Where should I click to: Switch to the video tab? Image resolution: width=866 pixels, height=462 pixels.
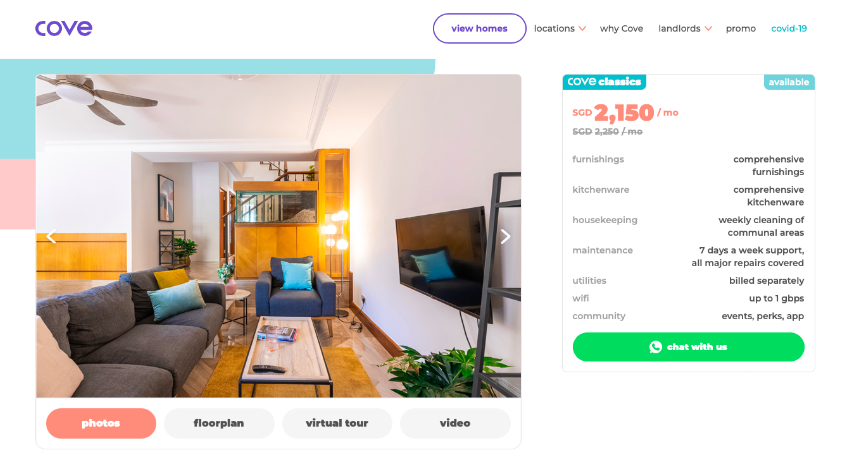[x=455, y=423]
